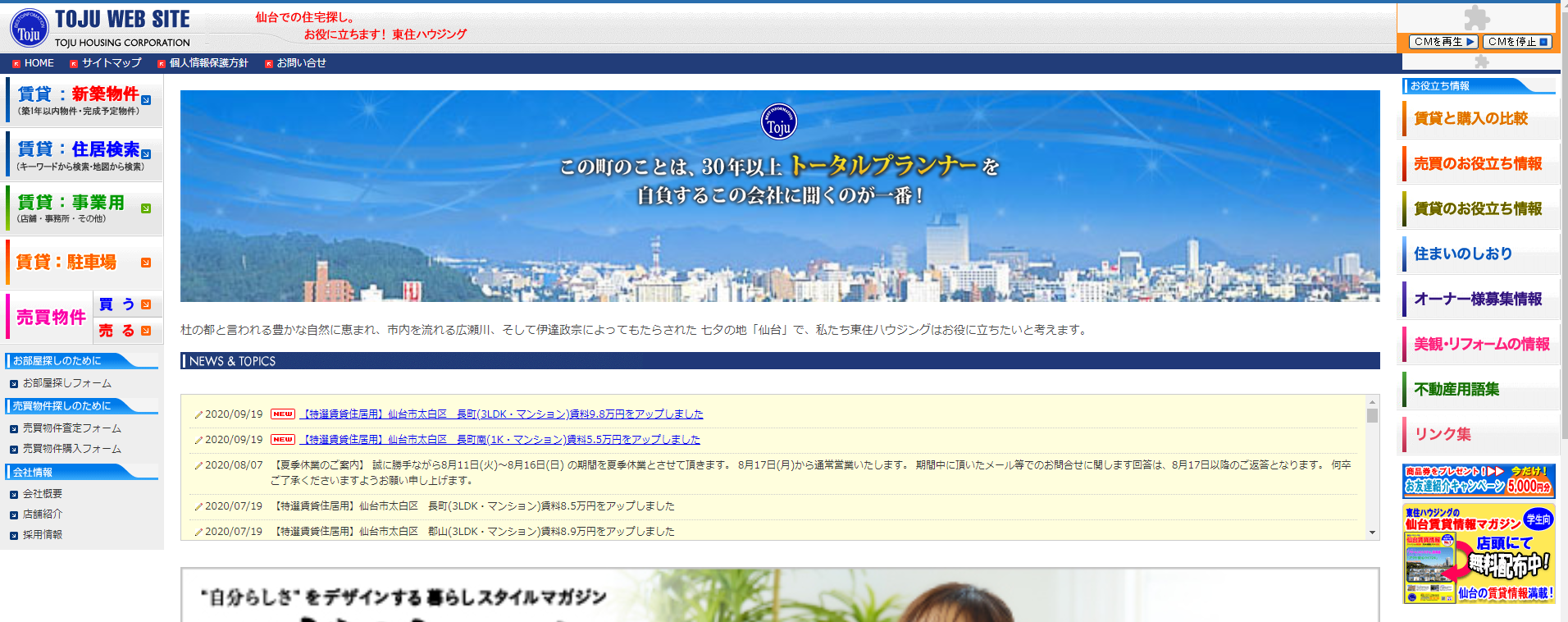Open the 売買のお役立ち情報 button
Image resolution: width=1568 pixels, height=622 pixels.
(1479, 163)
